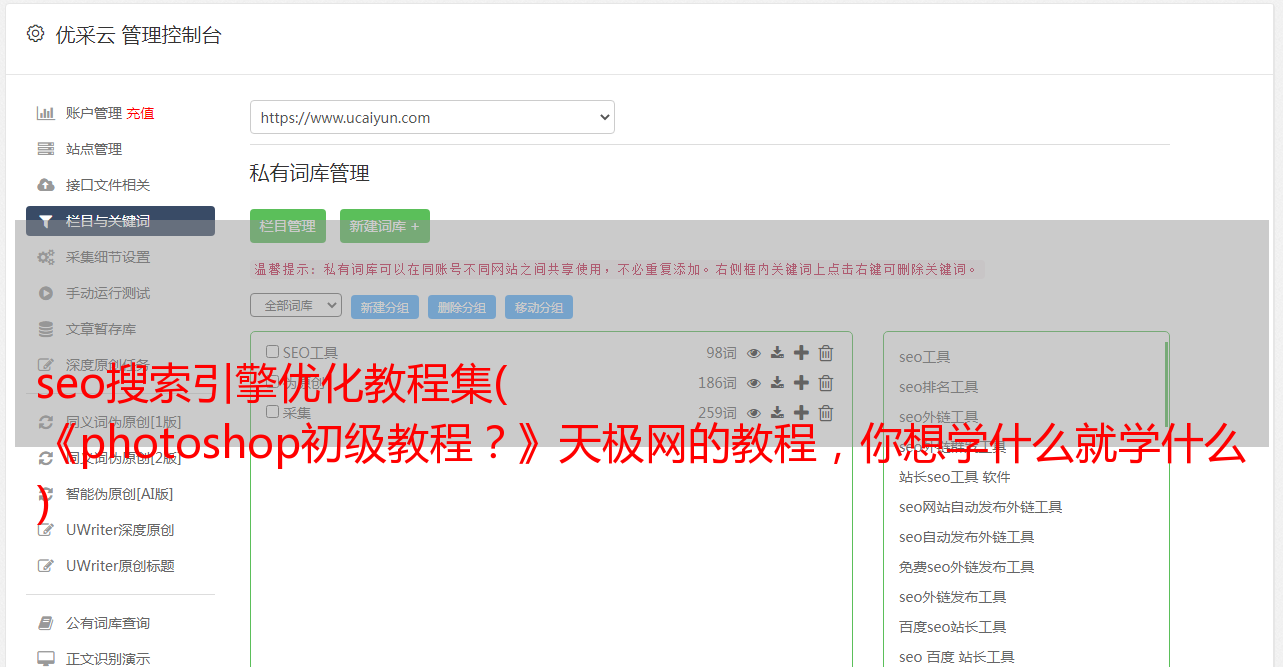
Task: Click the eye icon in the 259词 row
Action: [754, 412]
